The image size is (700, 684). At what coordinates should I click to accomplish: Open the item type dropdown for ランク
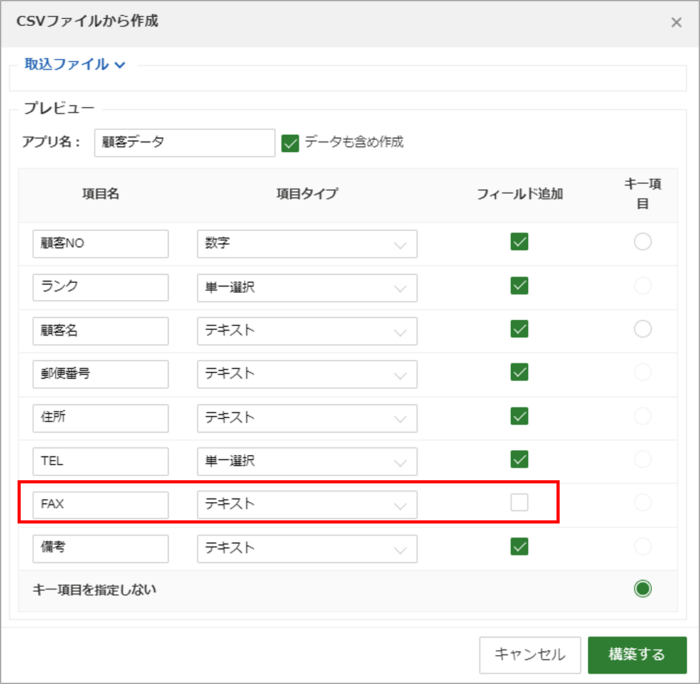pos(307,288)
